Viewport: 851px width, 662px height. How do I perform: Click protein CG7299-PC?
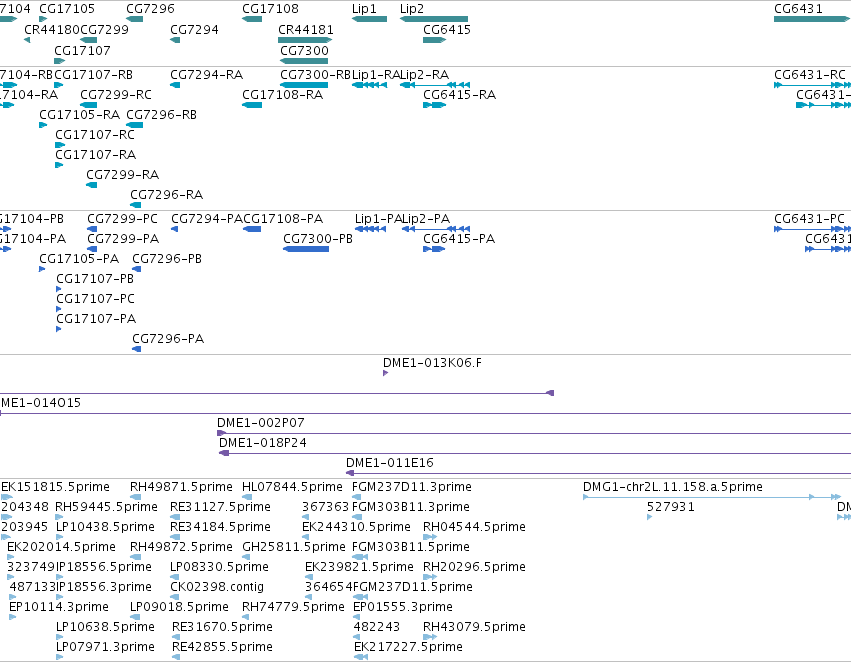[x=123, y=219]
